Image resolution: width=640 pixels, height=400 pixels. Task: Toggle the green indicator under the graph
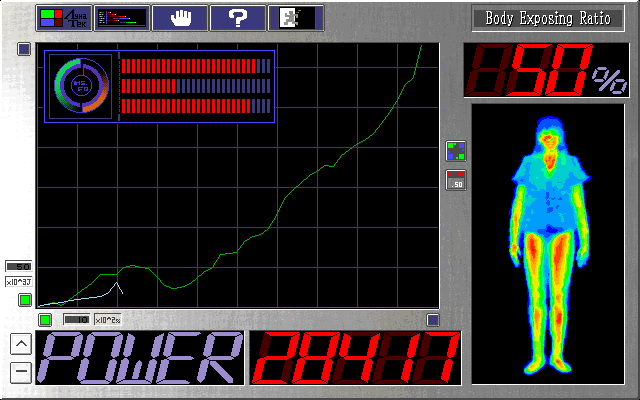45,320
